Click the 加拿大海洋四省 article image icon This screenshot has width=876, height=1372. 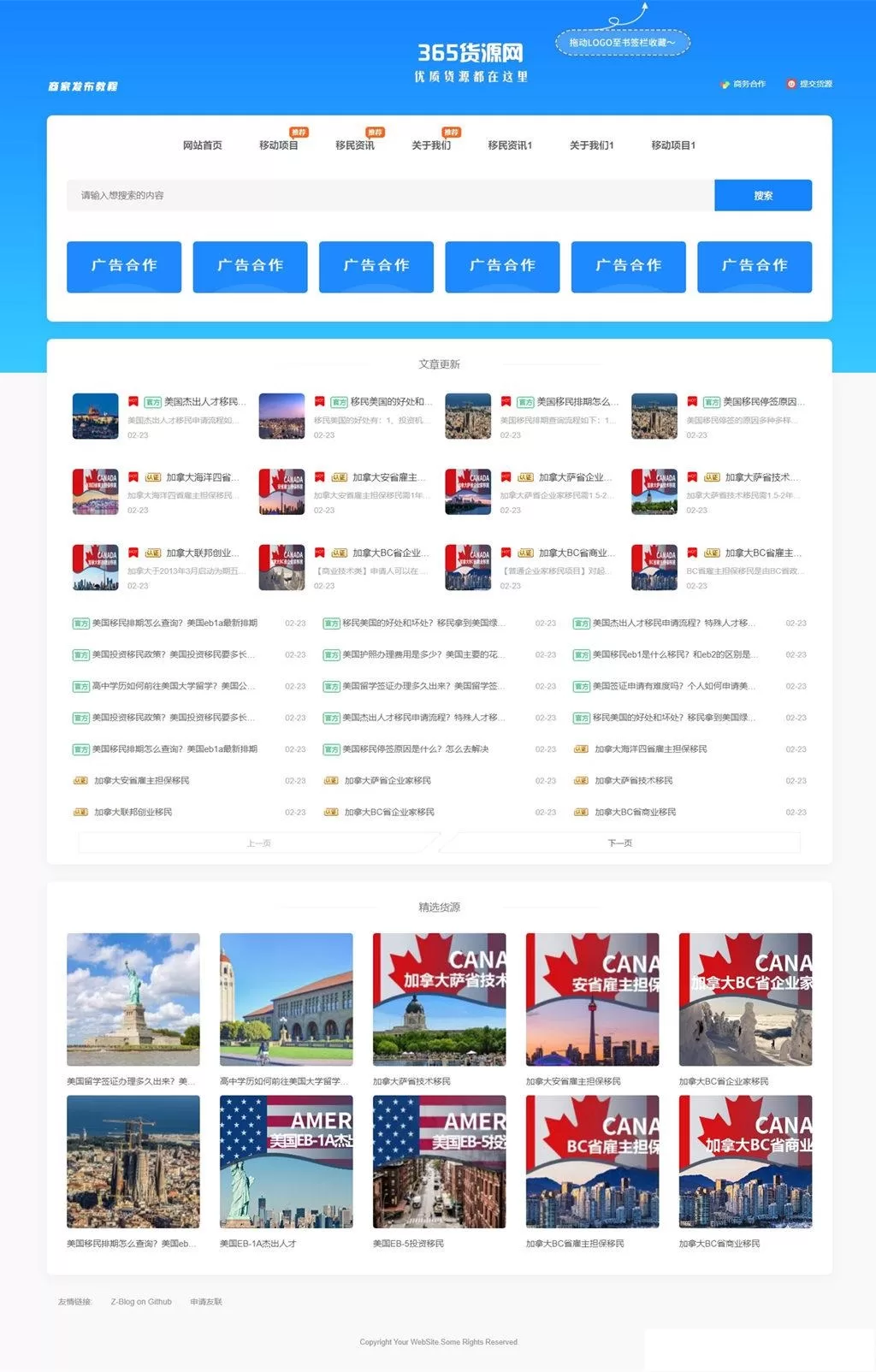tap(95, 491)
